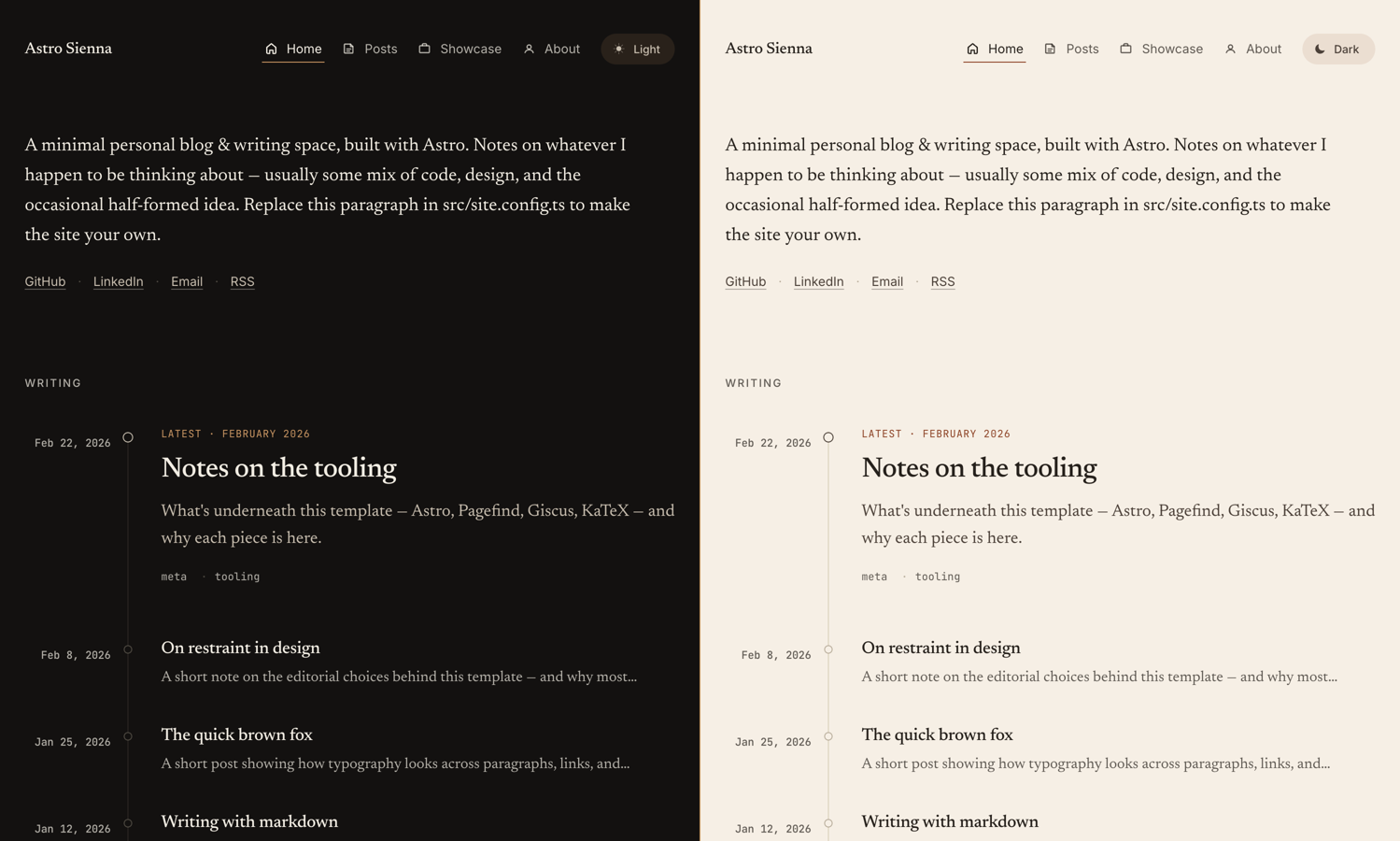Viewport: 1400px width, 841px height.
Task: Click the Home house icon in dark panel
Action: click(x=271, y=49)
